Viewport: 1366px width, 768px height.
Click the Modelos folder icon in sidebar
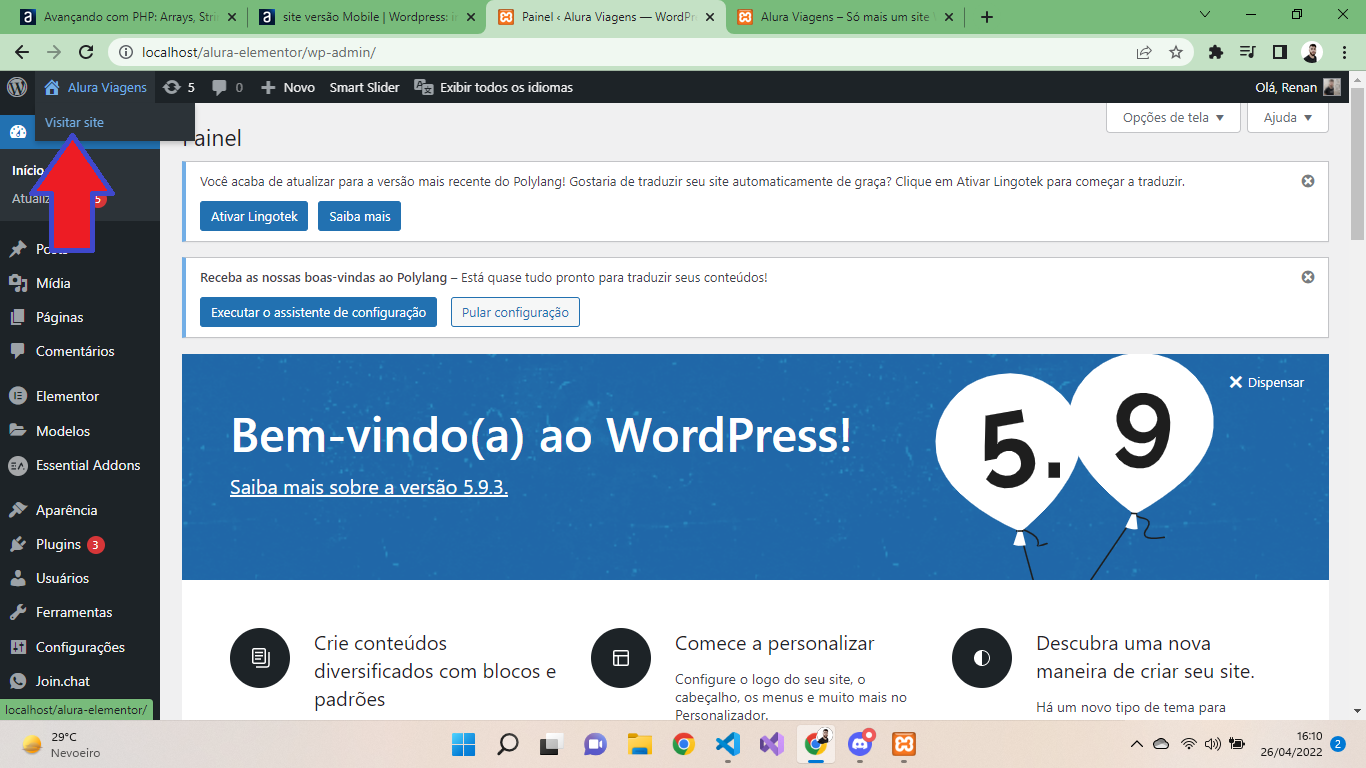18,431
